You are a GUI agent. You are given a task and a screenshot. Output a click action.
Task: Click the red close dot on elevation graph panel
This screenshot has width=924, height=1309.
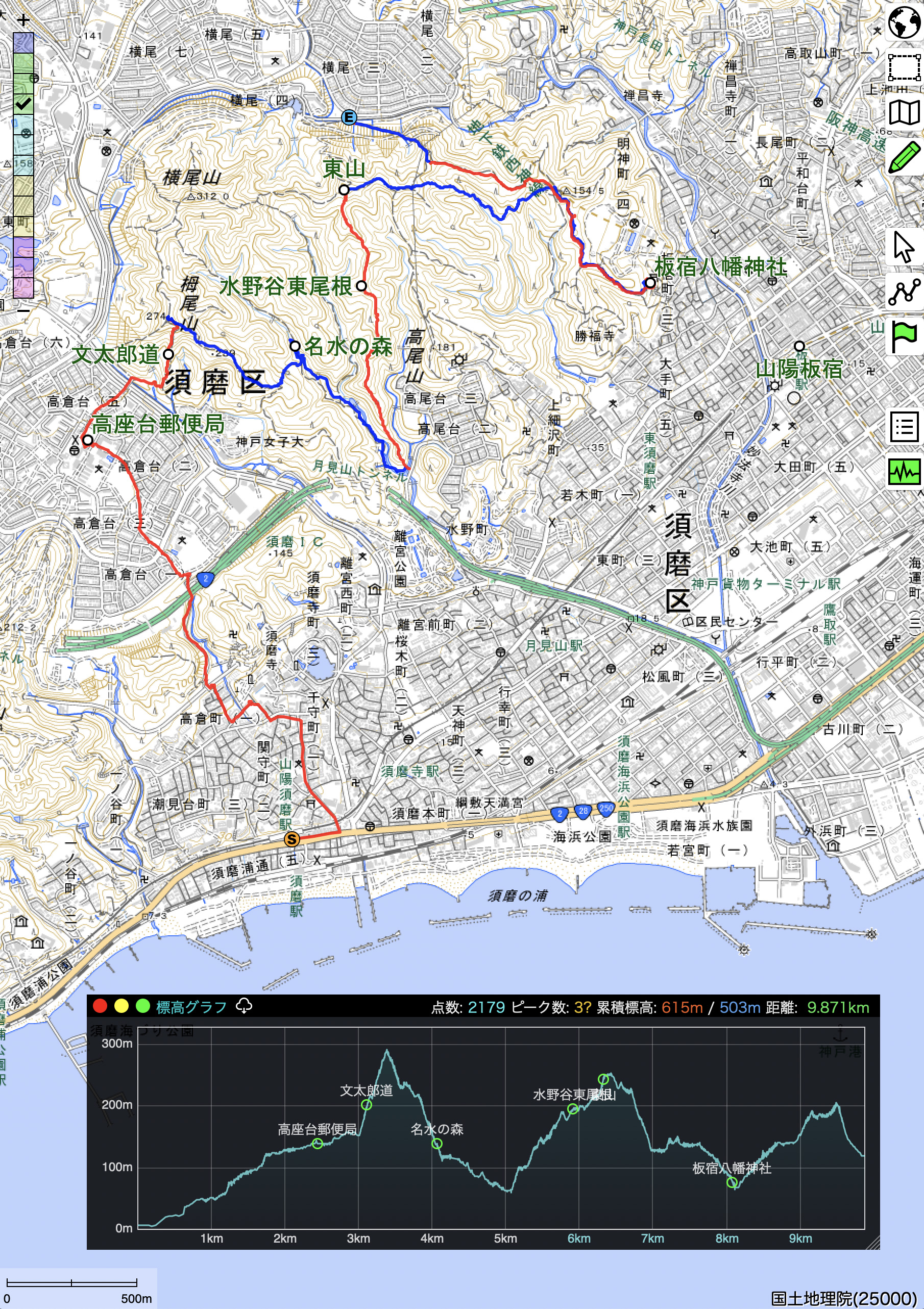100,1006
